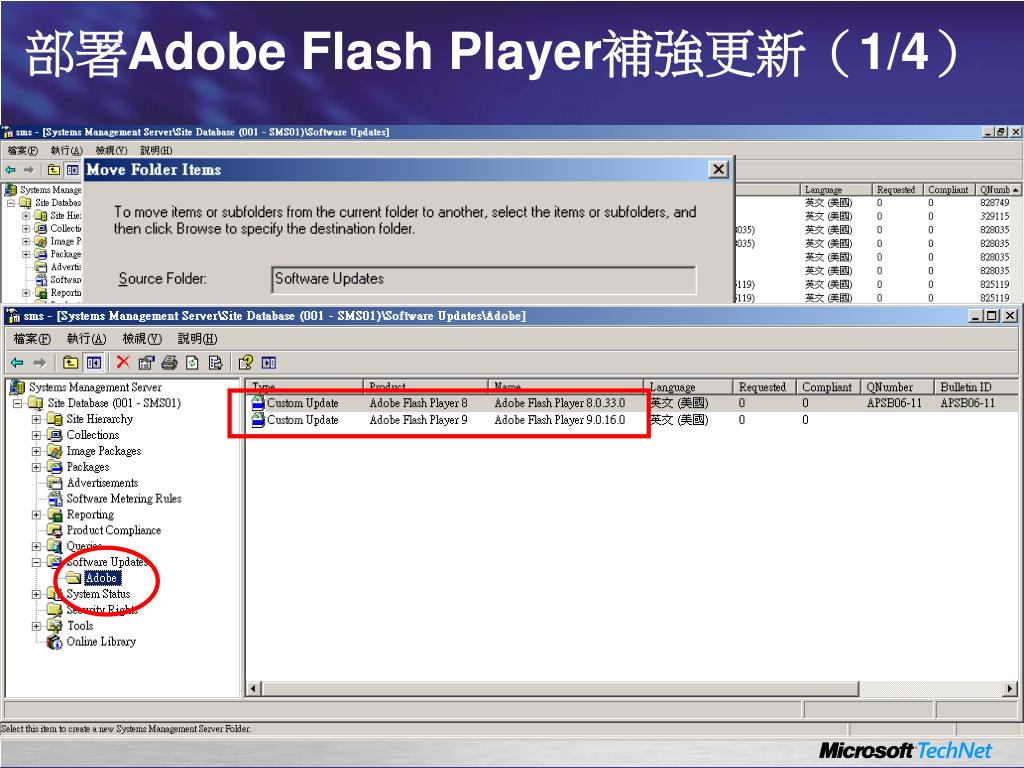The height and width of the screenshot is (768, 1024).
Task: Expand the System Status tree node
Action: coord(37,594)
